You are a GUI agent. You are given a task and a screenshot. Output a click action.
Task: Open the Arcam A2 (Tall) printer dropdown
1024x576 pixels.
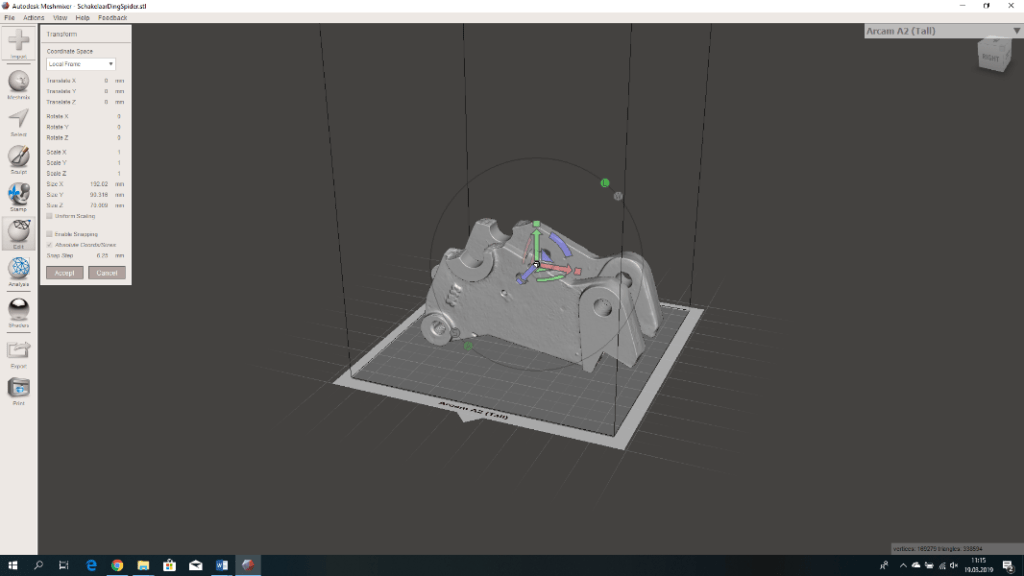point(942,31)
